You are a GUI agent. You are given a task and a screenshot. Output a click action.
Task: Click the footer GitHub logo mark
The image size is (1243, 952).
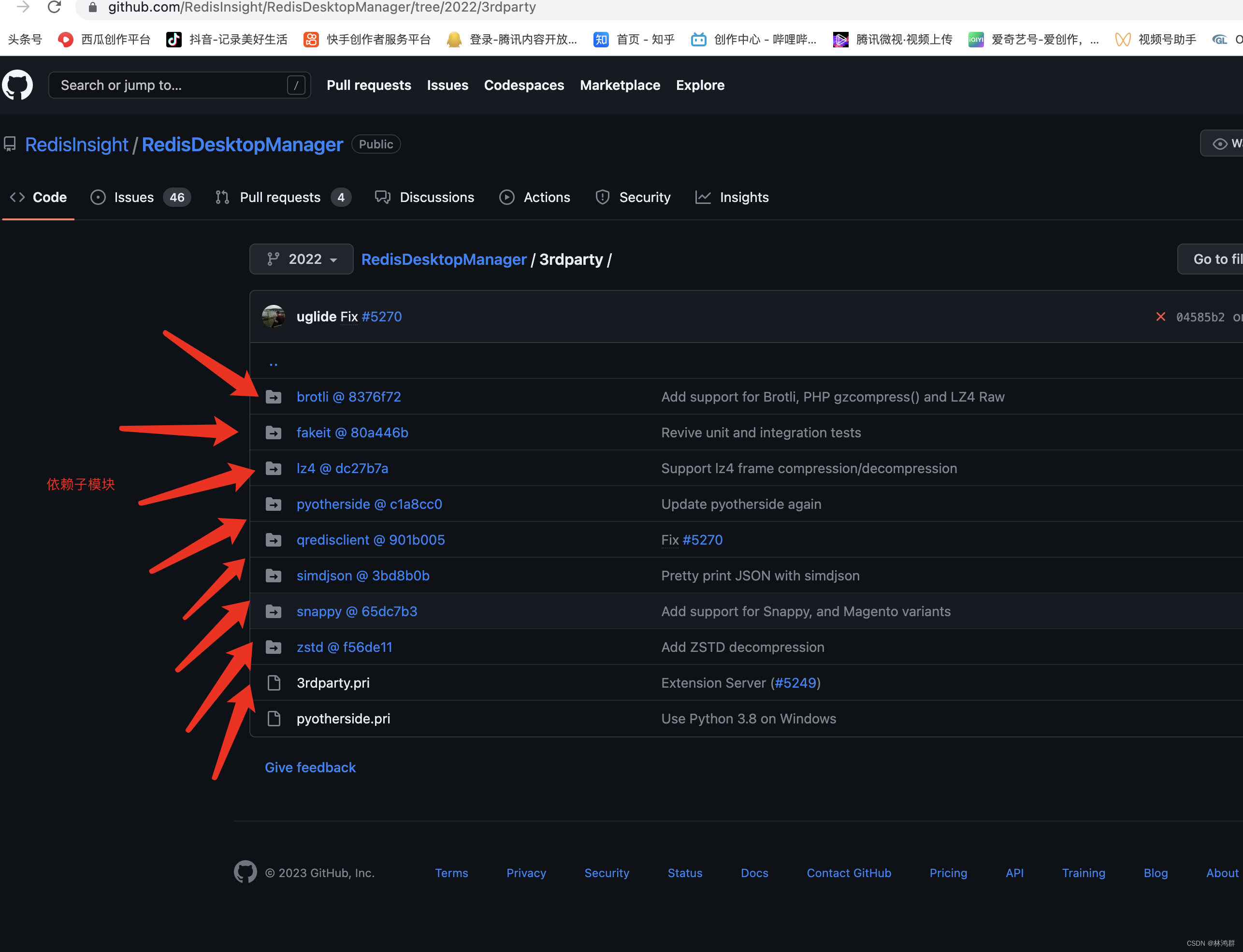pyautogui.click(x=246, y=871)
